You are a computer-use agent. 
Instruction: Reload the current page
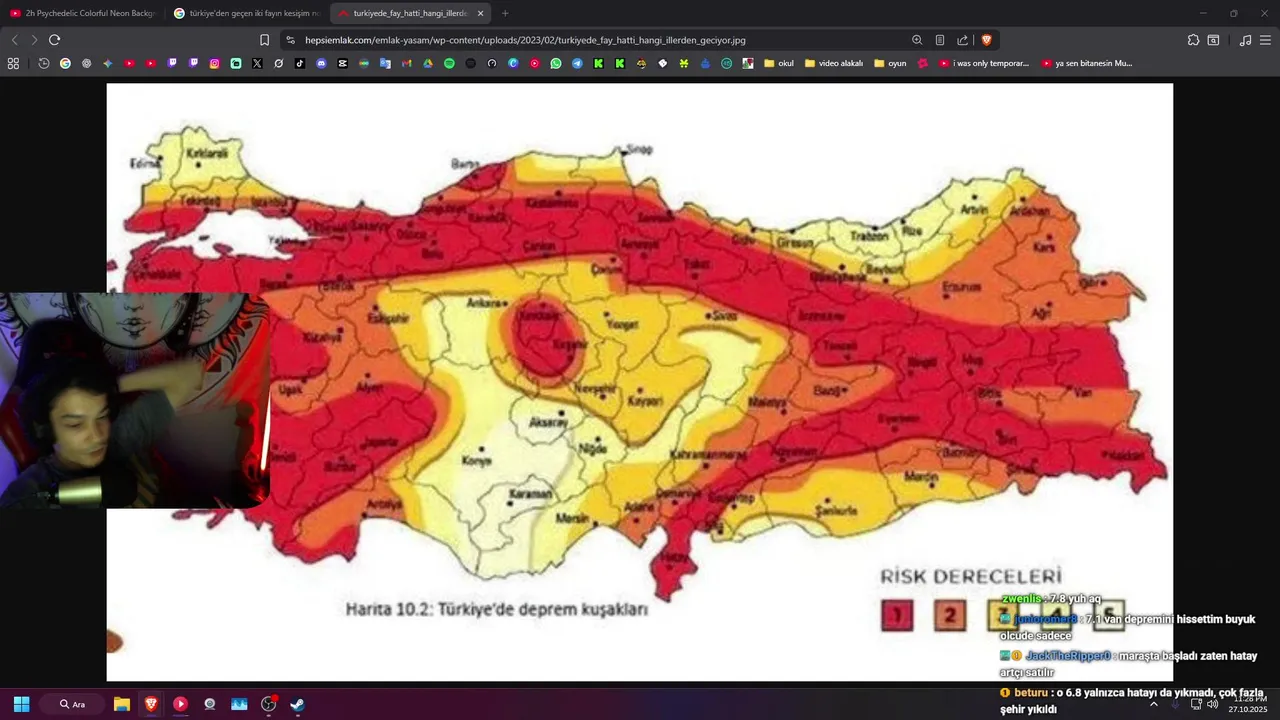[x=54, y=40]
